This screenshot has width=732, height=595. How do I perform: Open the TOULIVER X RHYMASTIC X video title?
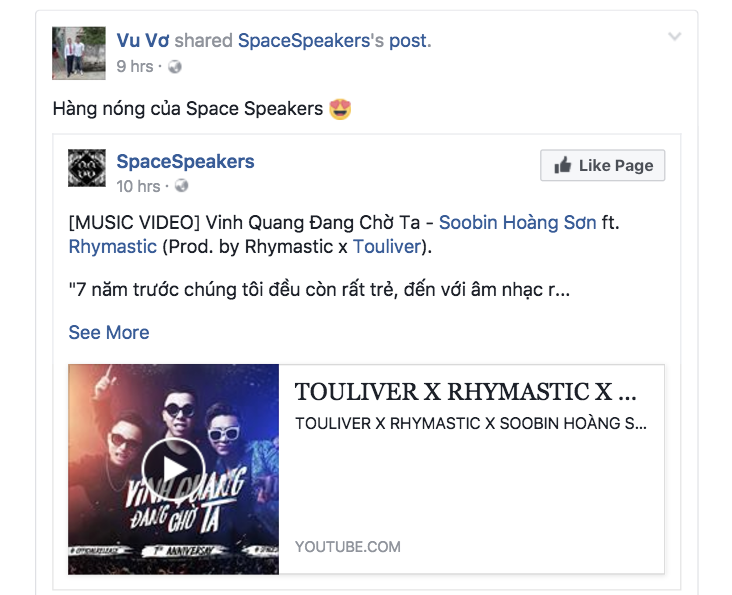click(x=465, y=392)
